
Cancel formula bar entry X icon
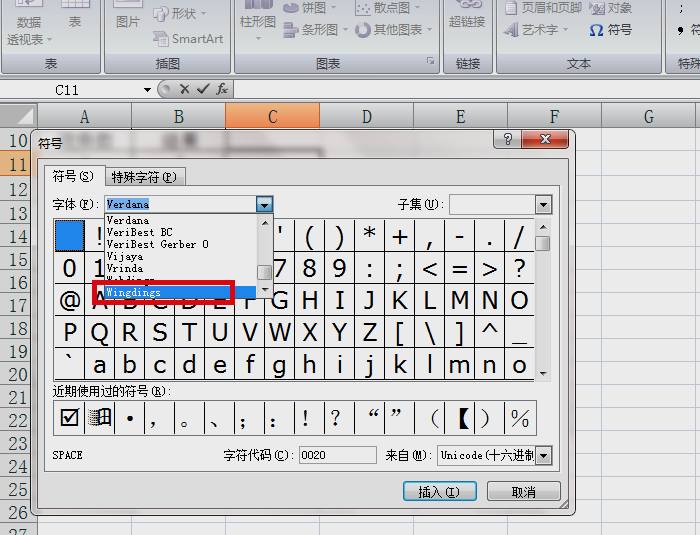pyautogui.click(x=184, y=89)
